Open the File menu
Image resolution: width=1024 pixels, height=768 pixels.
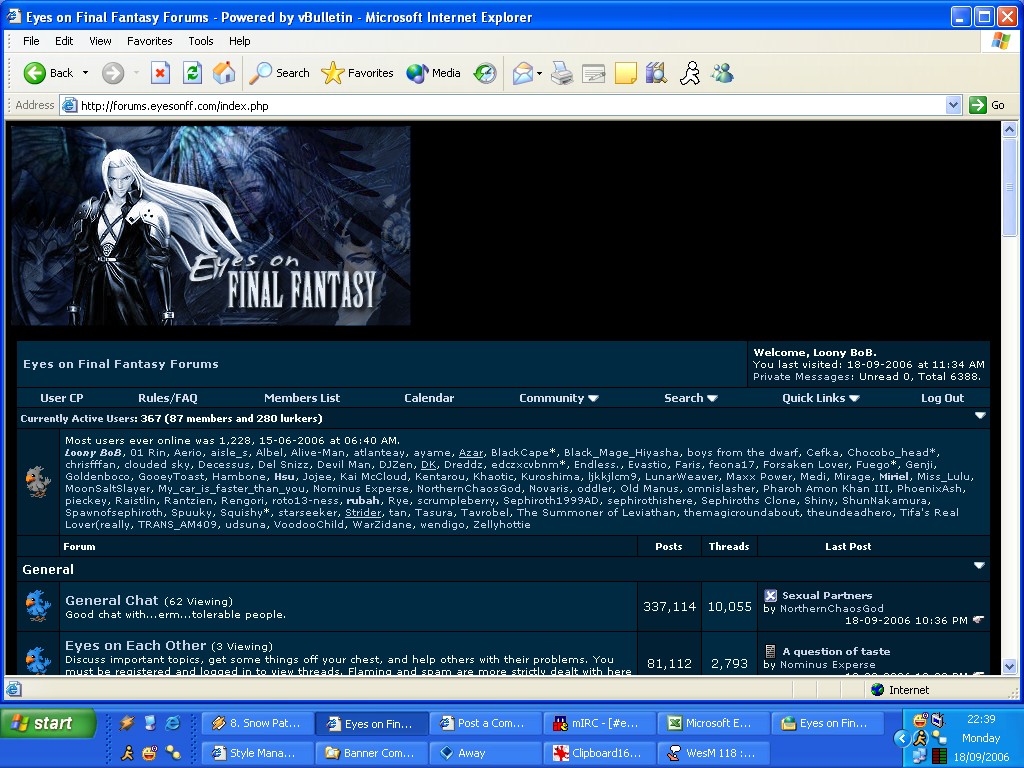point(31,40)
